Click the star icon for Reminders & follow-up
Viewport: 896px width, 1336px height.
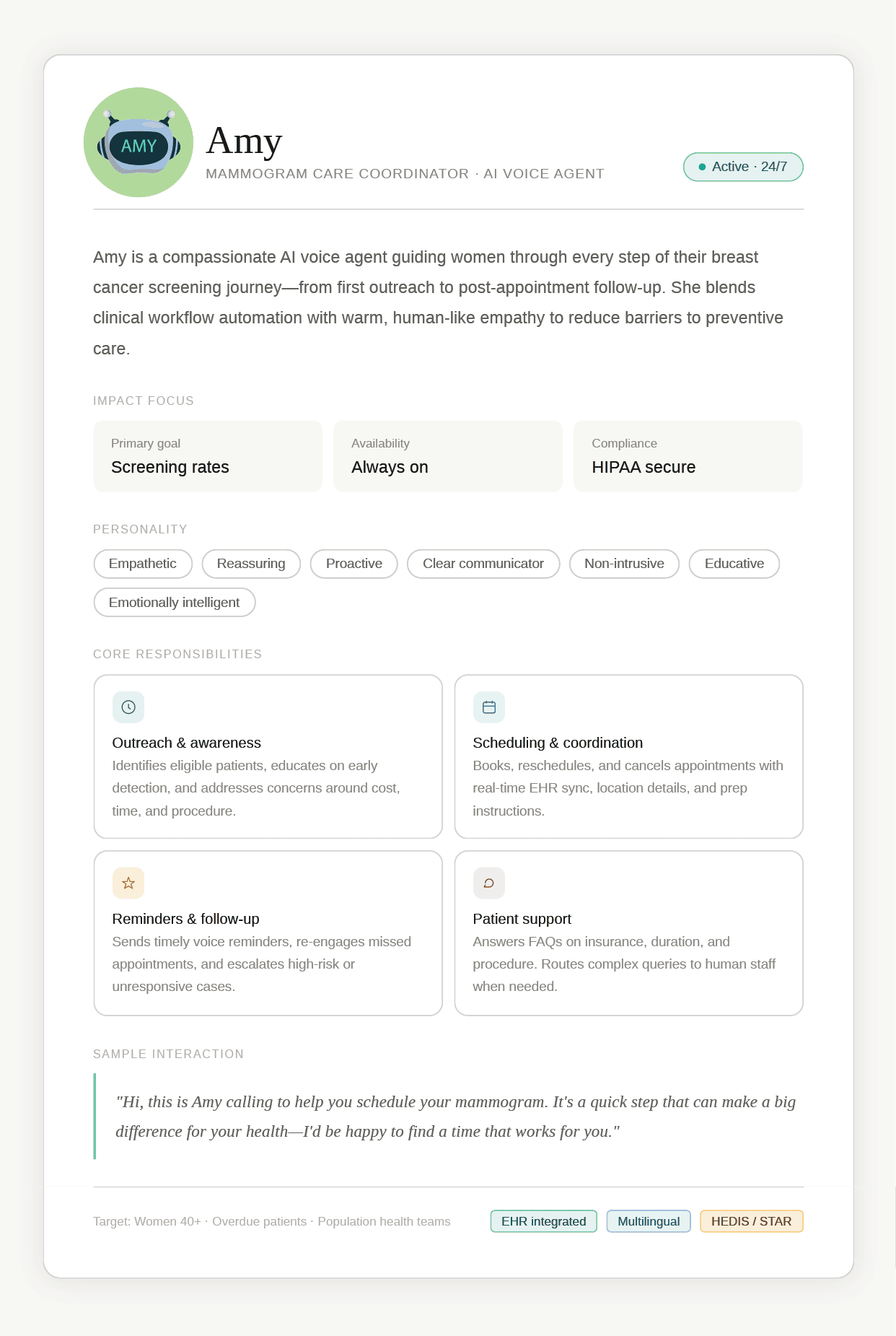(128, 883)
